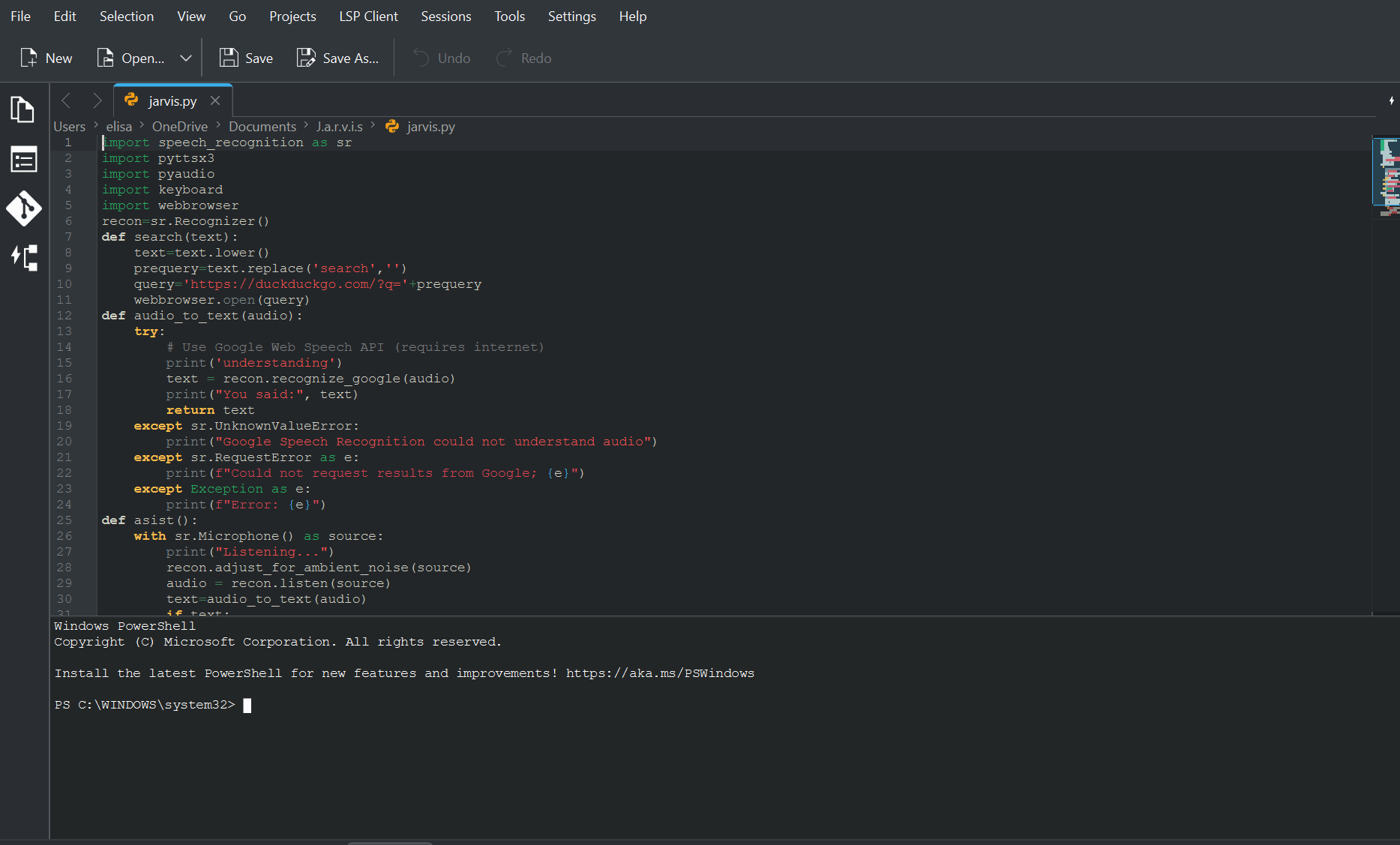Select the jarvis.py editor tab
This screenshot has width=1400, height=845.
coord(172,100)
